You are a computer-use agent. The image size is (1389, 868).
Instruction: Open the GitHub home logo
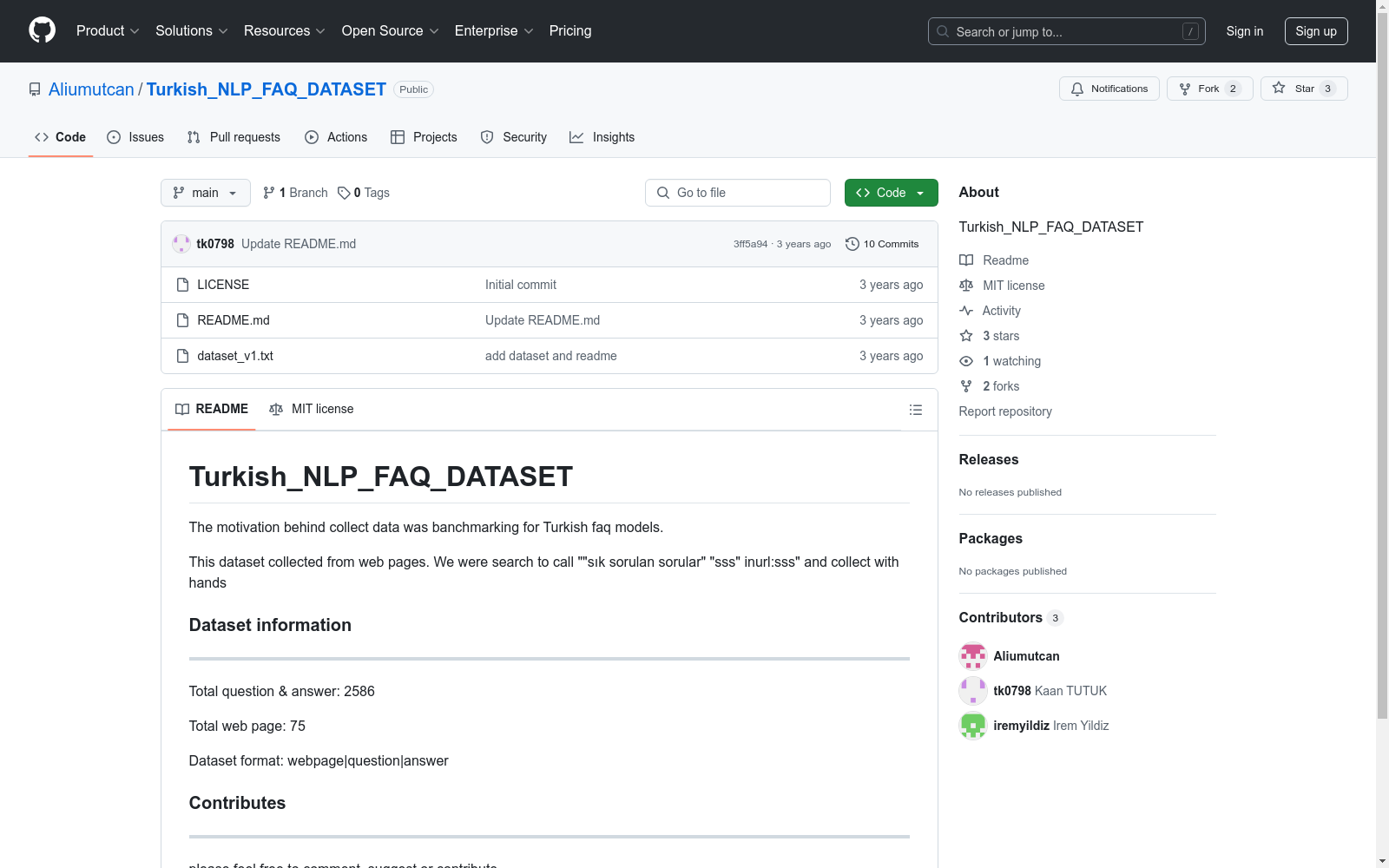click(x=42, y=30)
